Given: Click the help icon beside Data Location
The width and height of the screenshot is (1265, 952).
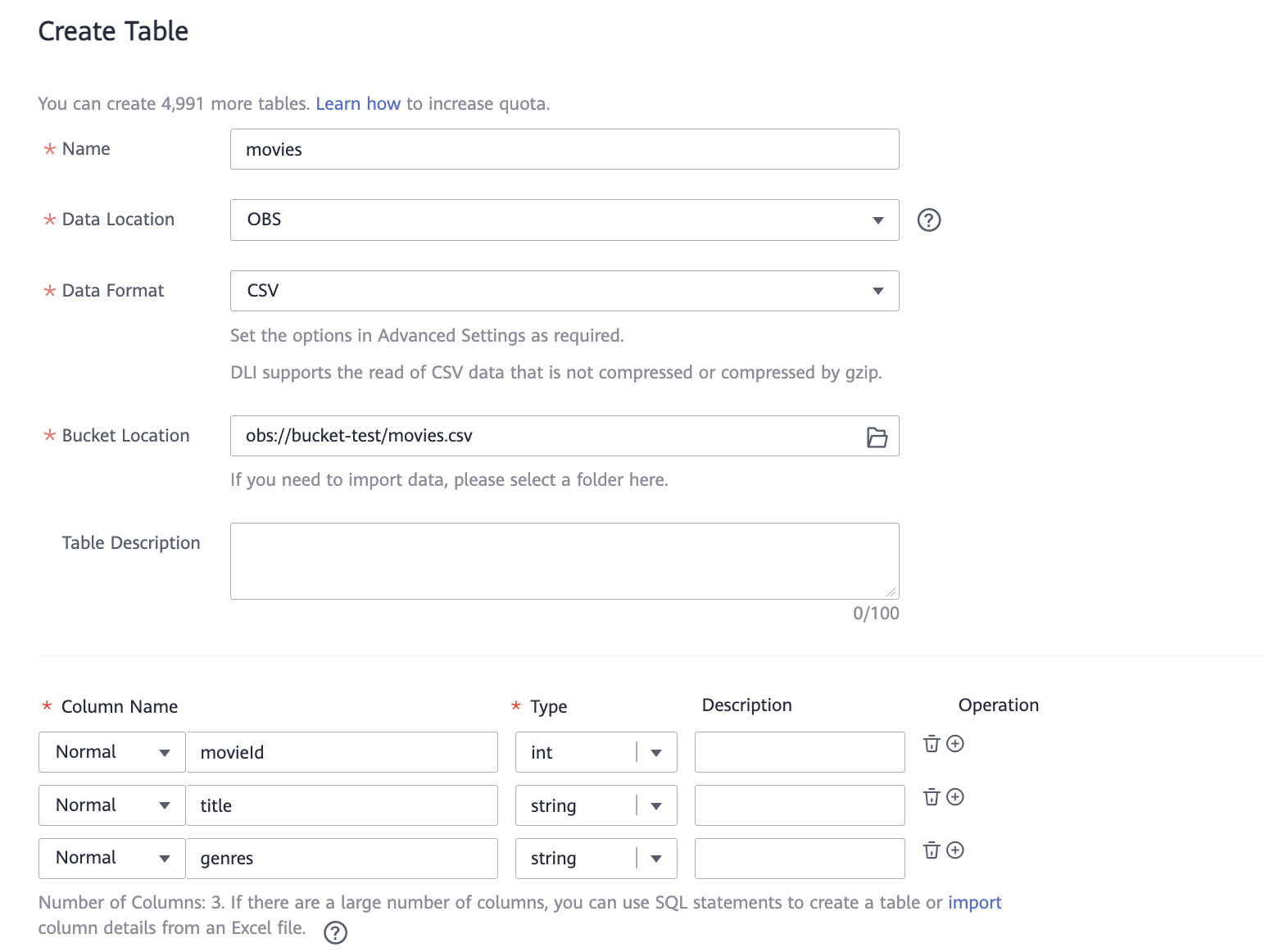Looking at the screenshot, I should point(928,220).
